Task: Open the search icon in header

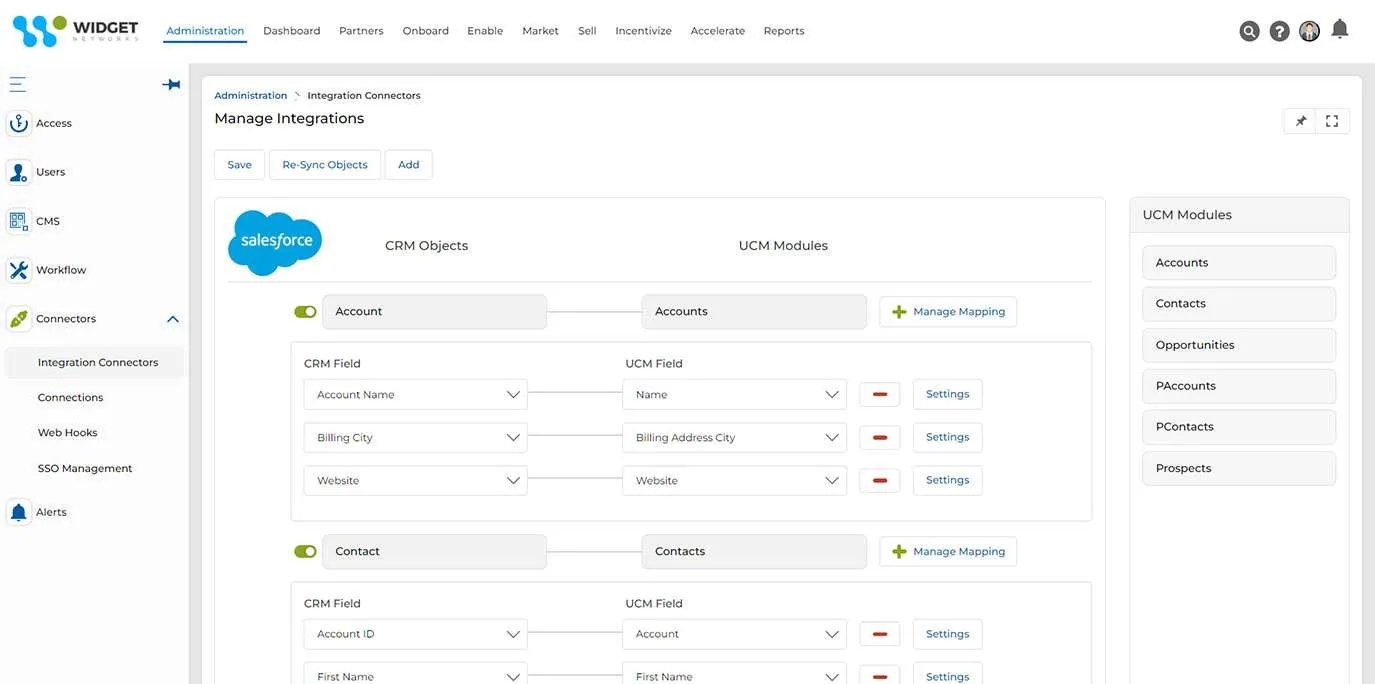Action: 1249,31
